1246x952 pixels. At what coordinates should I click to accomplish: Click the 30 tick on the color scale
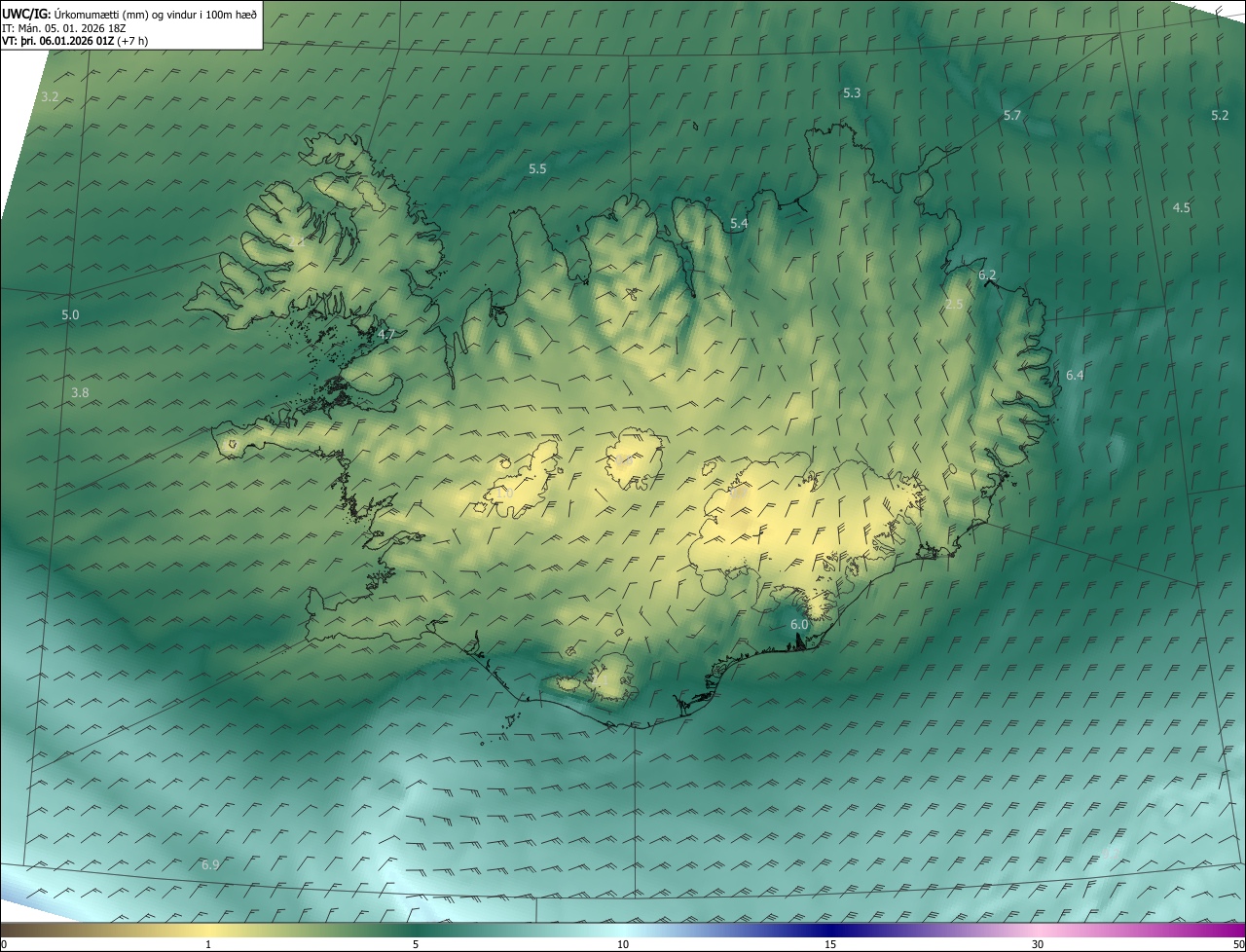pos(1038,944)
